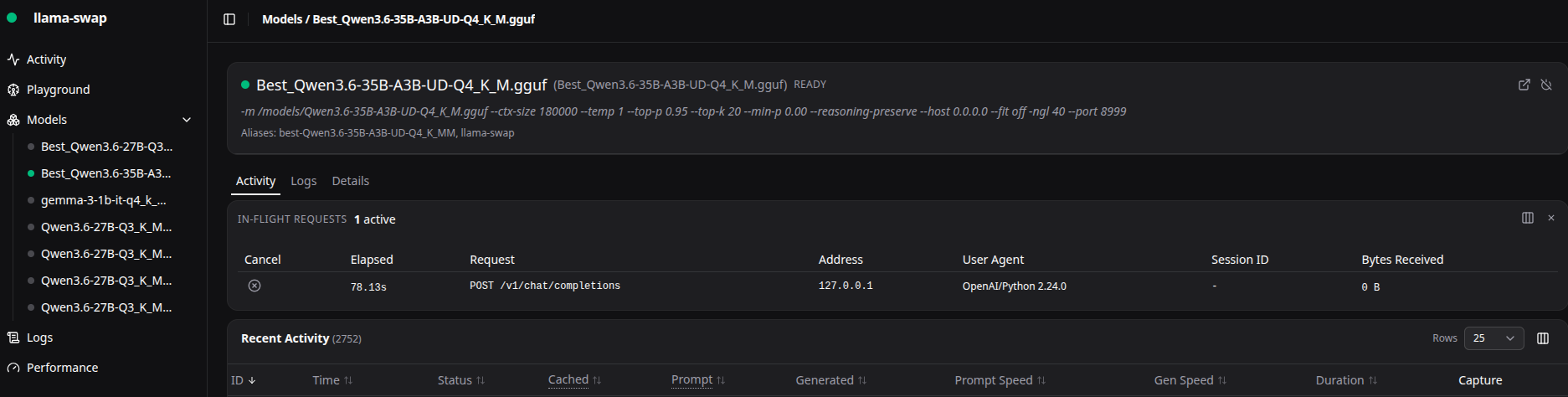1568x397 pixels.
Task: Collapse the Models section chevron
Action: pos(187,120)
